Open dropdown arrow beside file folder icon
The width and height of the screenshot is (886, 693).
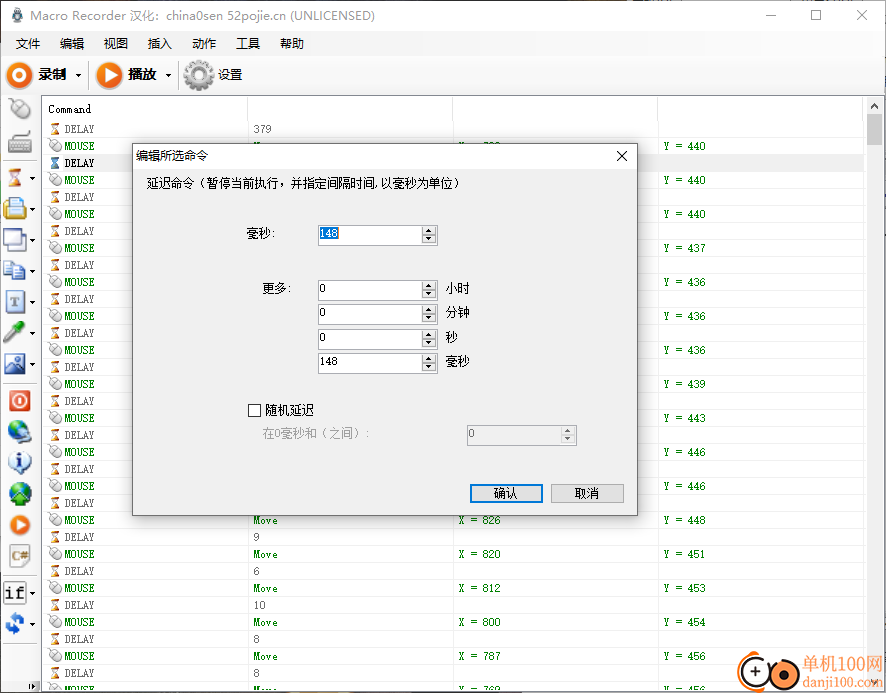pos(32,210)
